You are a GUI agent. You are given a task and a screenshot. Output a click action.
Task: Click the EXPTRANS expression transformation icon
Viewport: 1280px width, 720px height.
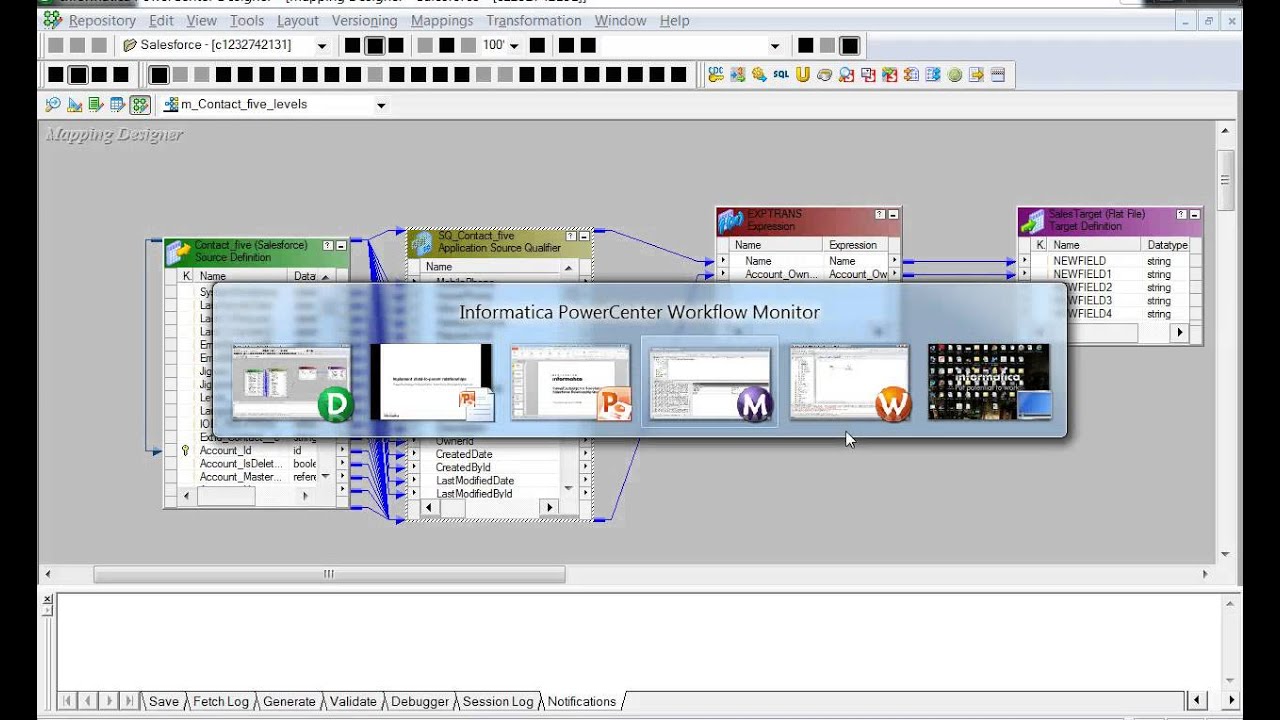pos(730,220)
